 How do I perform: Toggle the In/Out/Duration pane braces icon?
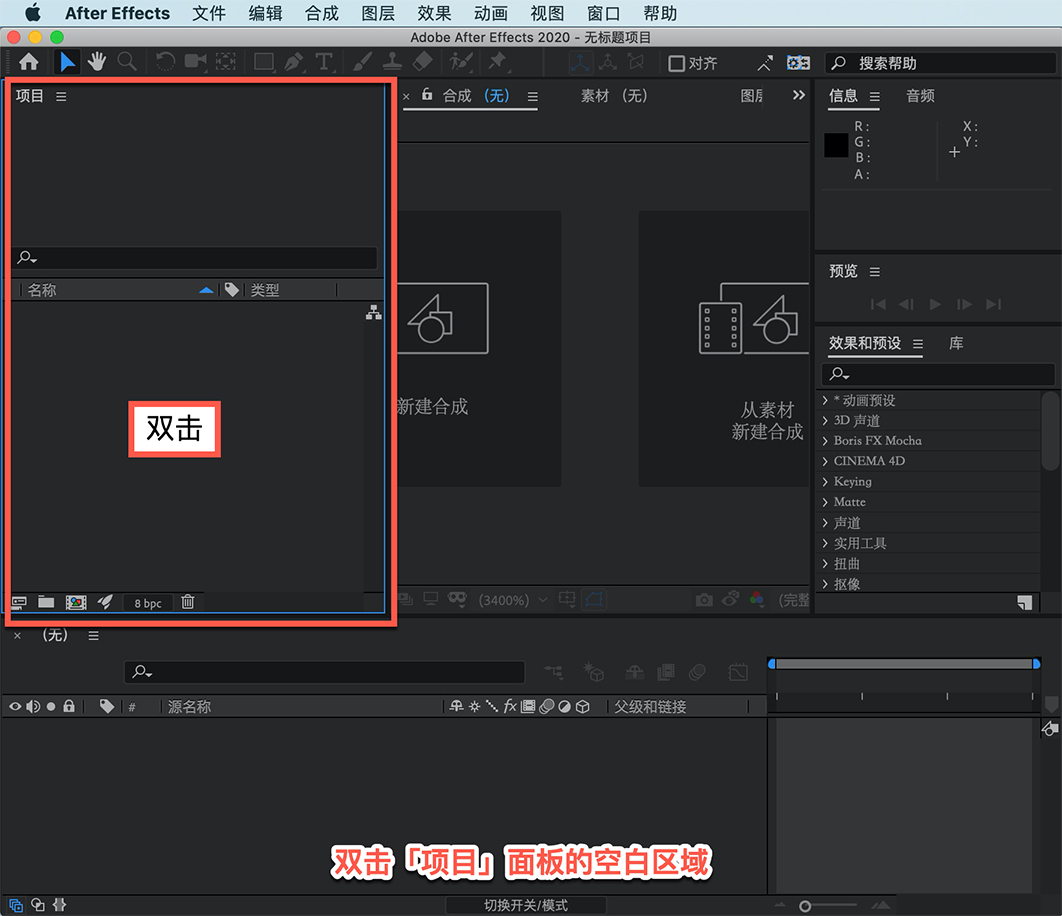pos(60,905)
